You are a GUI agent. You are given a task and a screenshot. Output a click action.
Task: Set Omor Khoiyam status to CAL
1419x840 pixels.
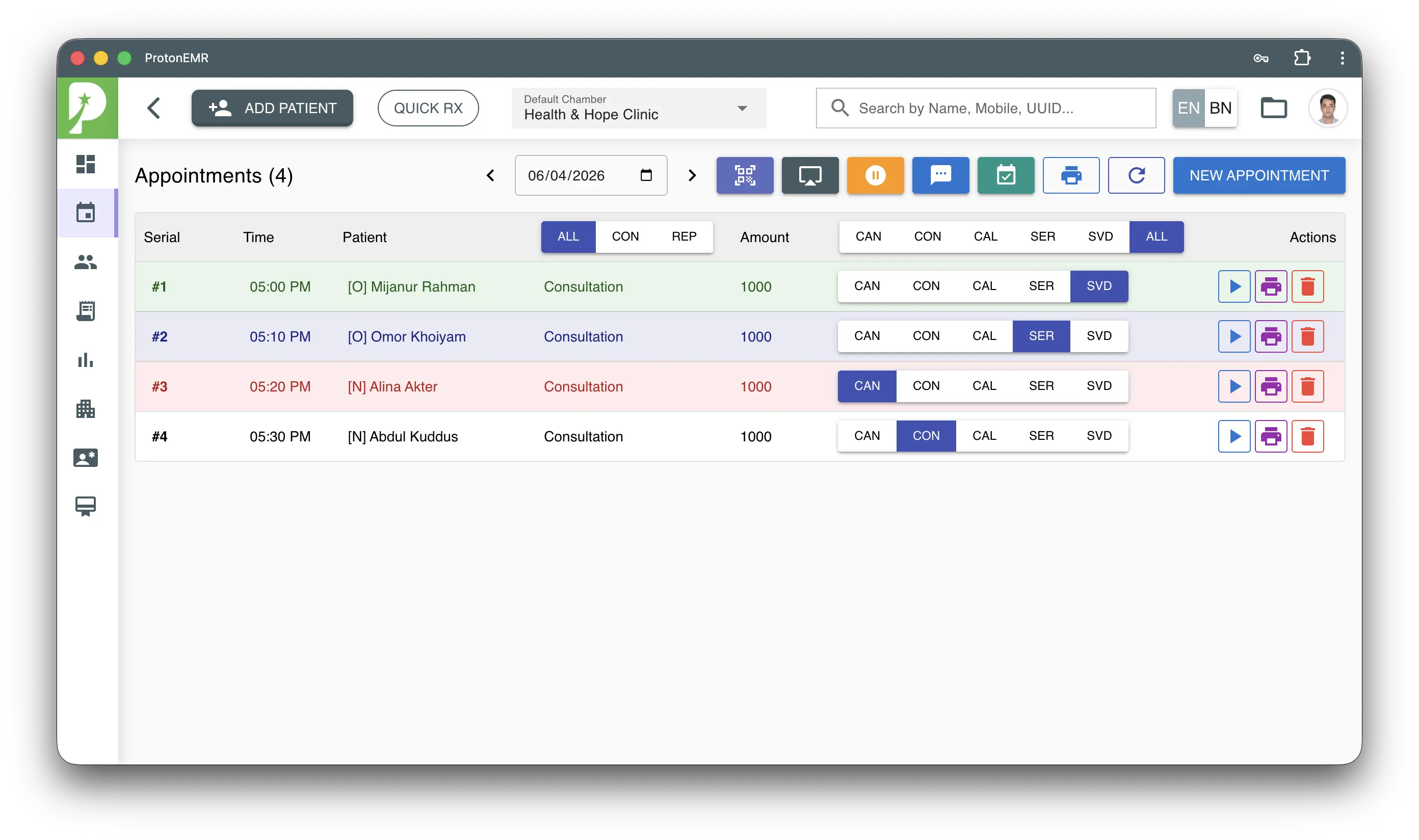984,336
